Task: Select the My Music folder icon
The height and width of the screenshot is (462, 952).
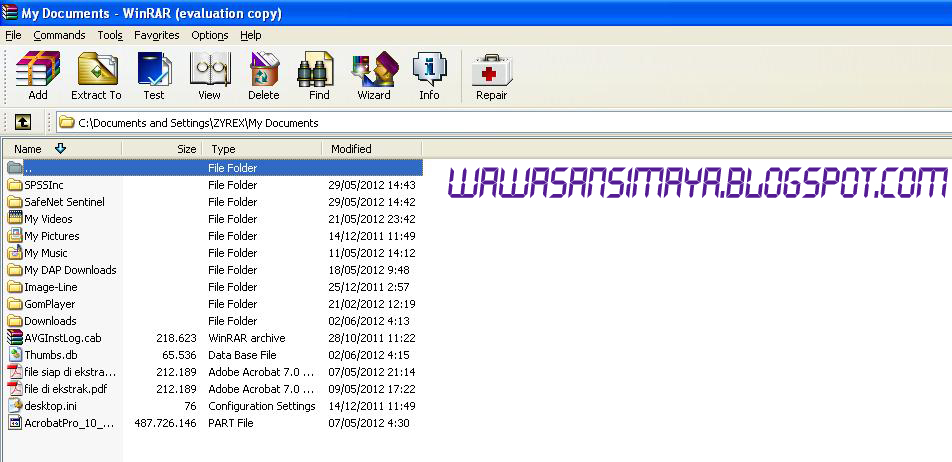Action: pyautogui.click(x=15, y=253)
